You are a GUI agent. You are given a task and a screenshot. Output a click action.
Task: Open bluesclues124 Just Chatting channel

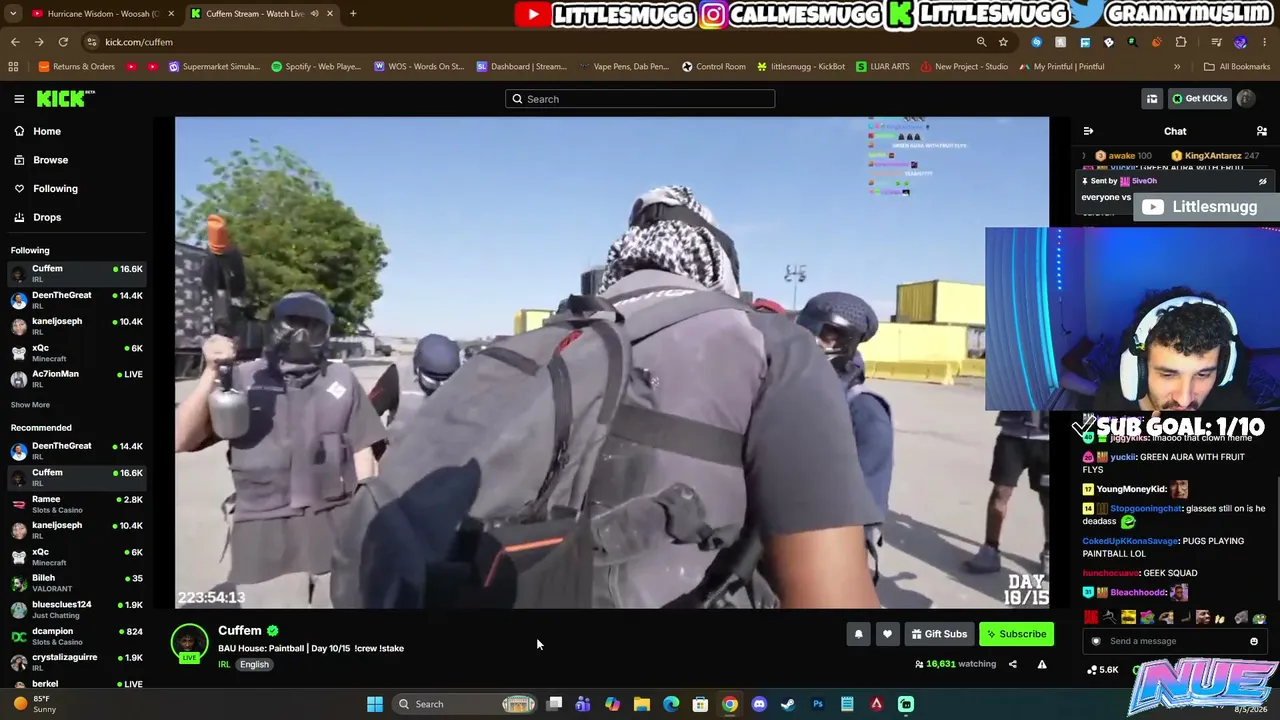(x=77, y=609)
